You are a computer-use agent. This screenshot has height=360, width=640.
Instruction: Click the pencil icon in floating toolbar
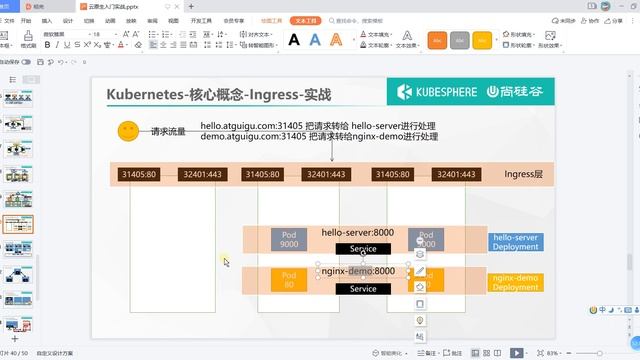[420, 271]
